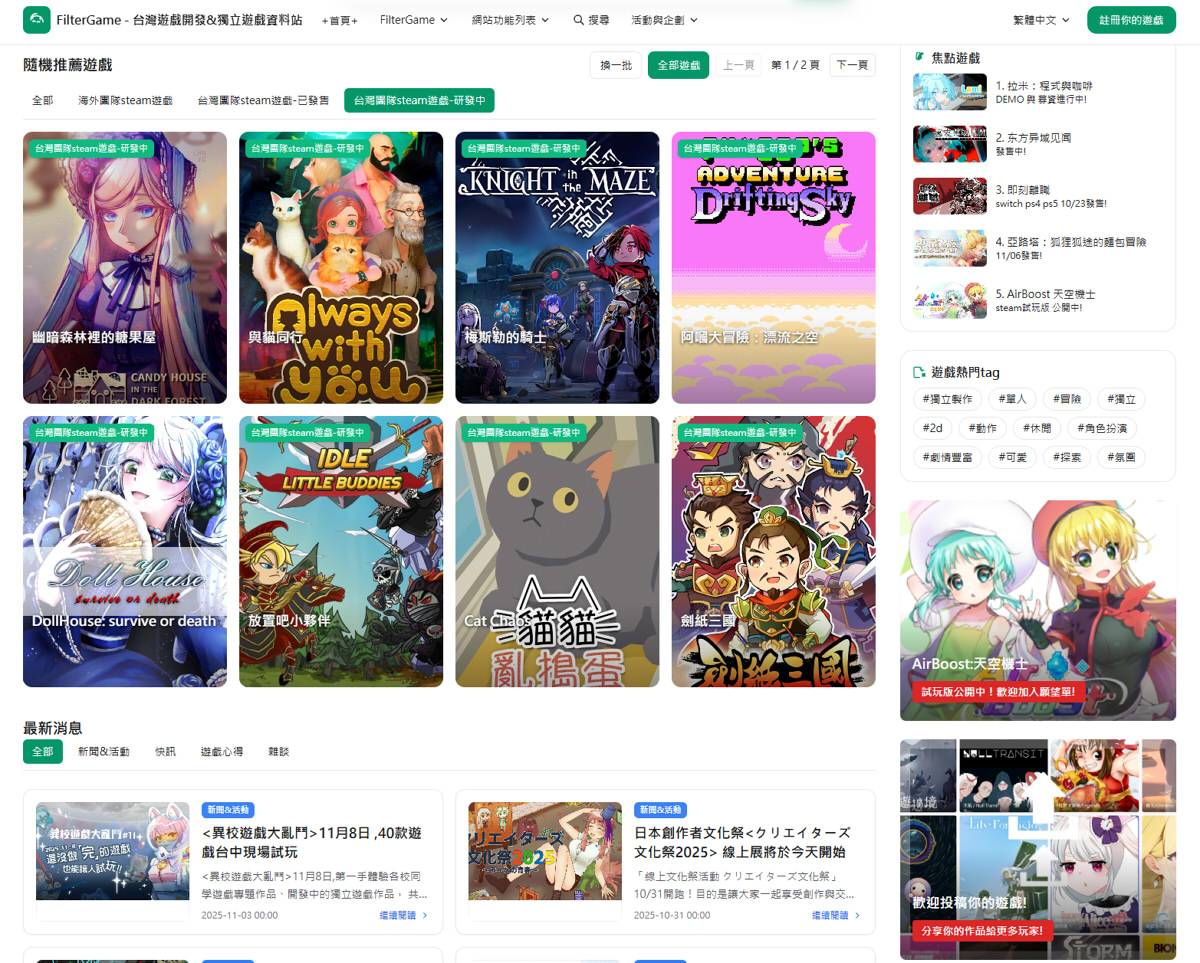Viewport: 1200px width, 963px height.
Task: Open the Knight in the Maze game card
Action: point(557,268)
